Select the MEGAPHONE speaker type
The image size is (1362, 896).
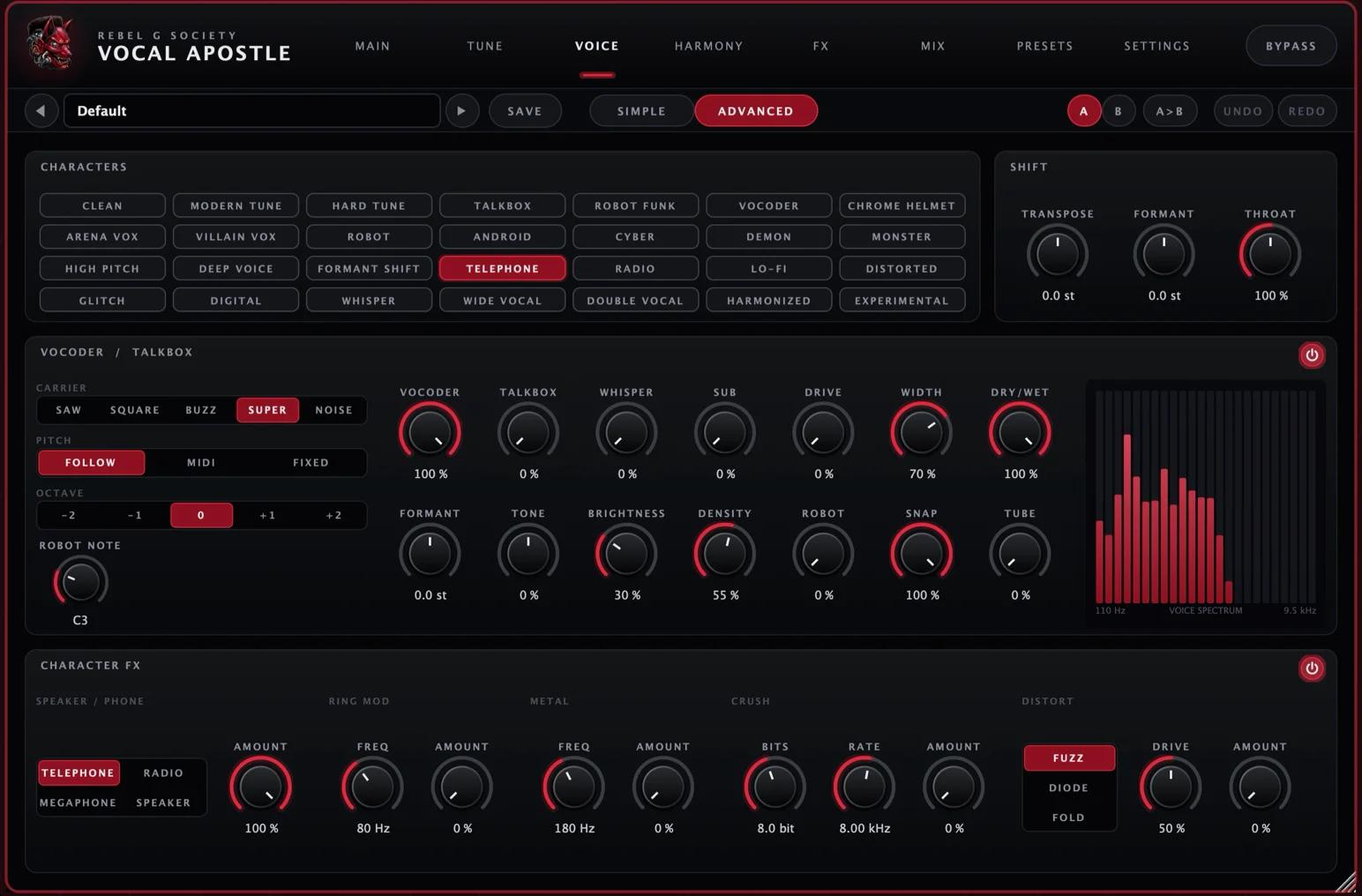(x=78, y=803)
